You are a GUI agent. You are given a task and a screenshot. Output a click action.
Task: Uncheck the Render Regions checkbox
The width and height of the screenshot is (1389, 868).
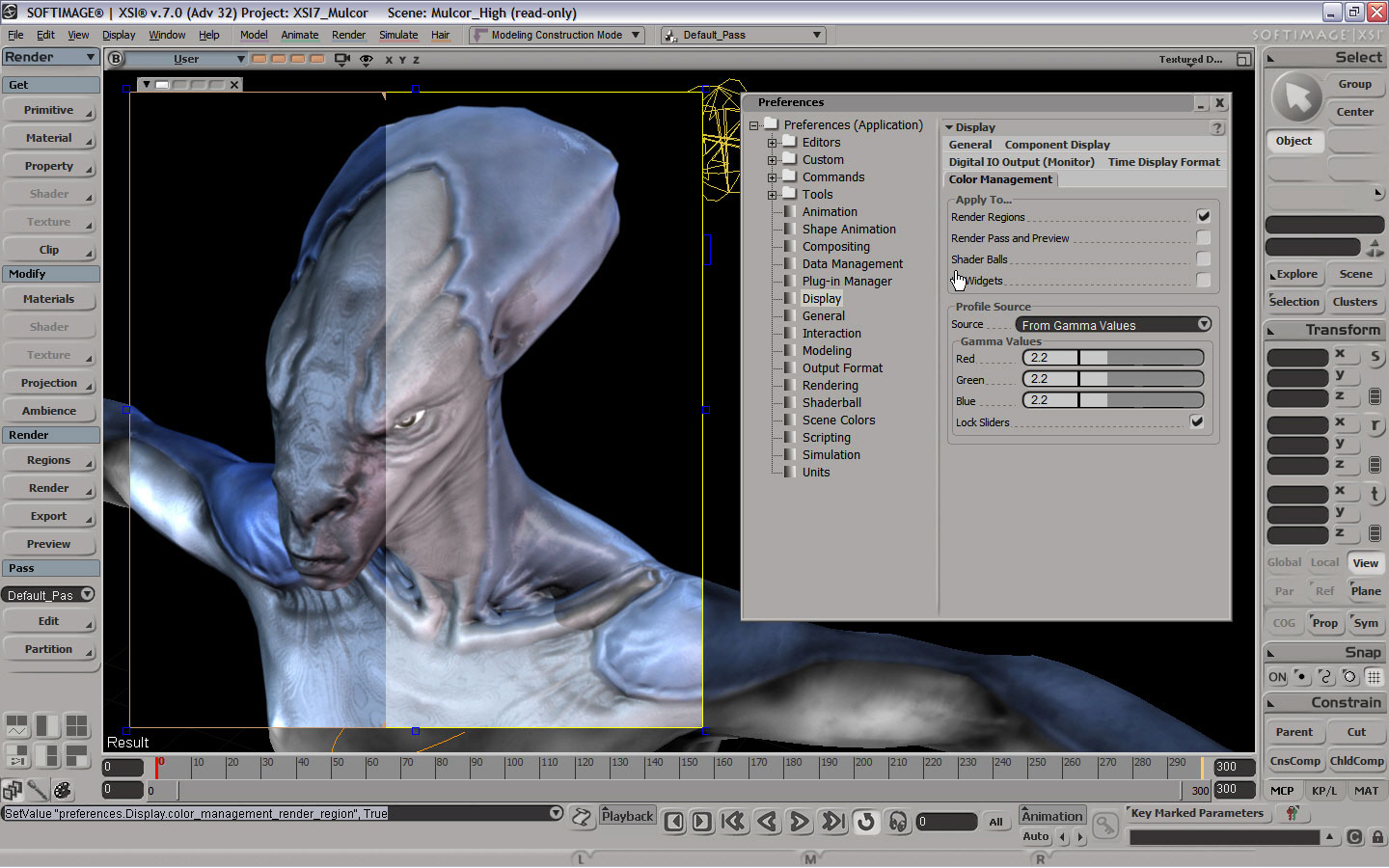1203,216
